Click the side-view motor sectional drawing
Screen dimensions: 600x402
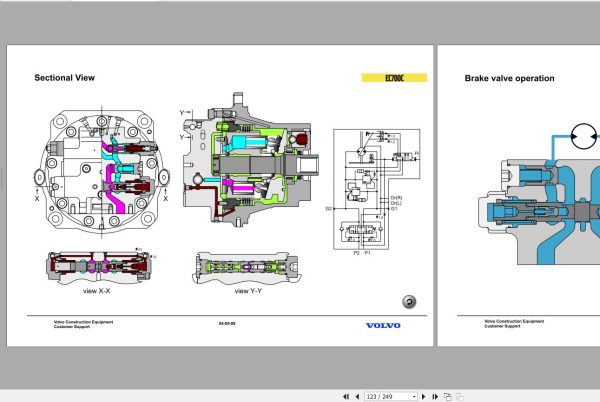(x=250, y=159)
